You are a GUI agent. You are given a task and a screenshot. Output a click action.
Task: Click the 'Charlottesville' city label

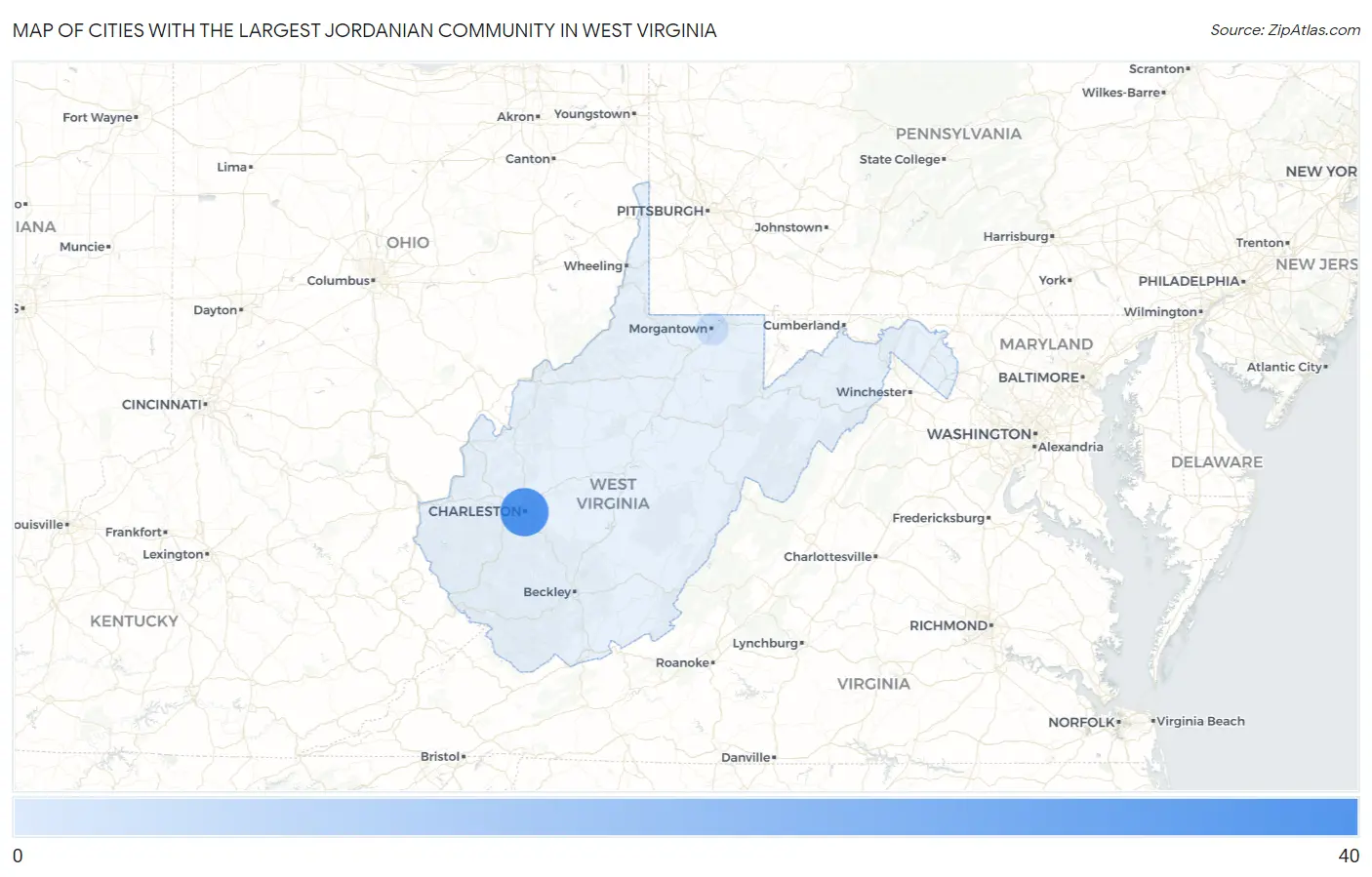pyautogui.click(x=828, y=556)
